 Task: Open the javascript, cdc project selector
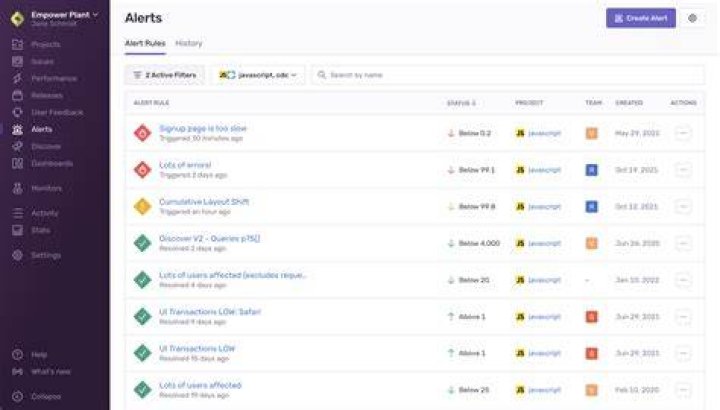[x=258, y=75]
